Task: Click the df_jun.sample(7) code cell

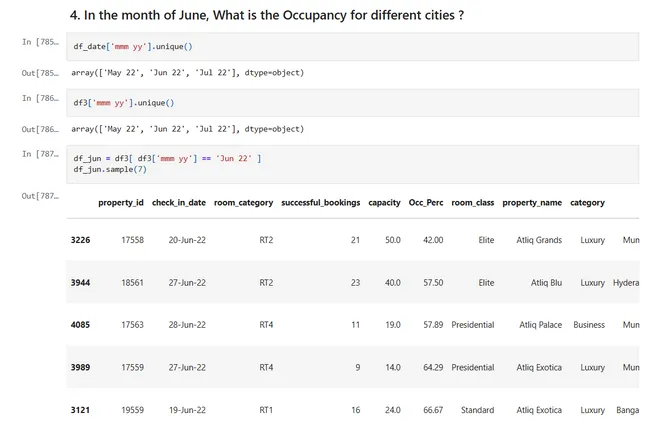Action: click(352, 164)
